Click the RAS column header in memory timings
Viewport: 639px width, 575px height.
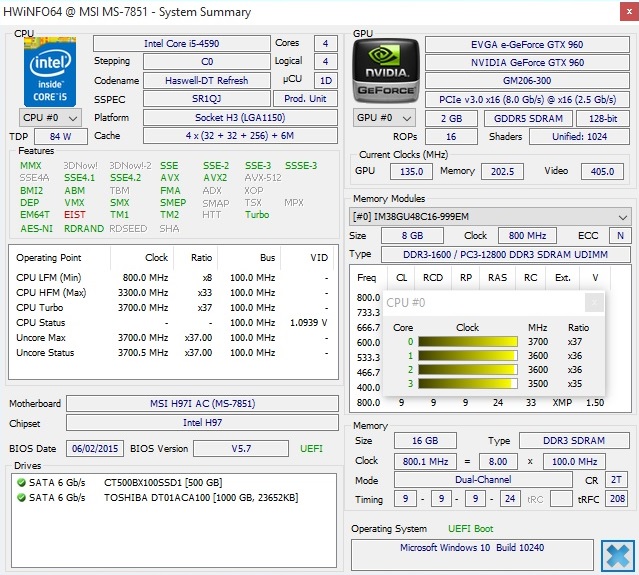(x=498, y=278)
